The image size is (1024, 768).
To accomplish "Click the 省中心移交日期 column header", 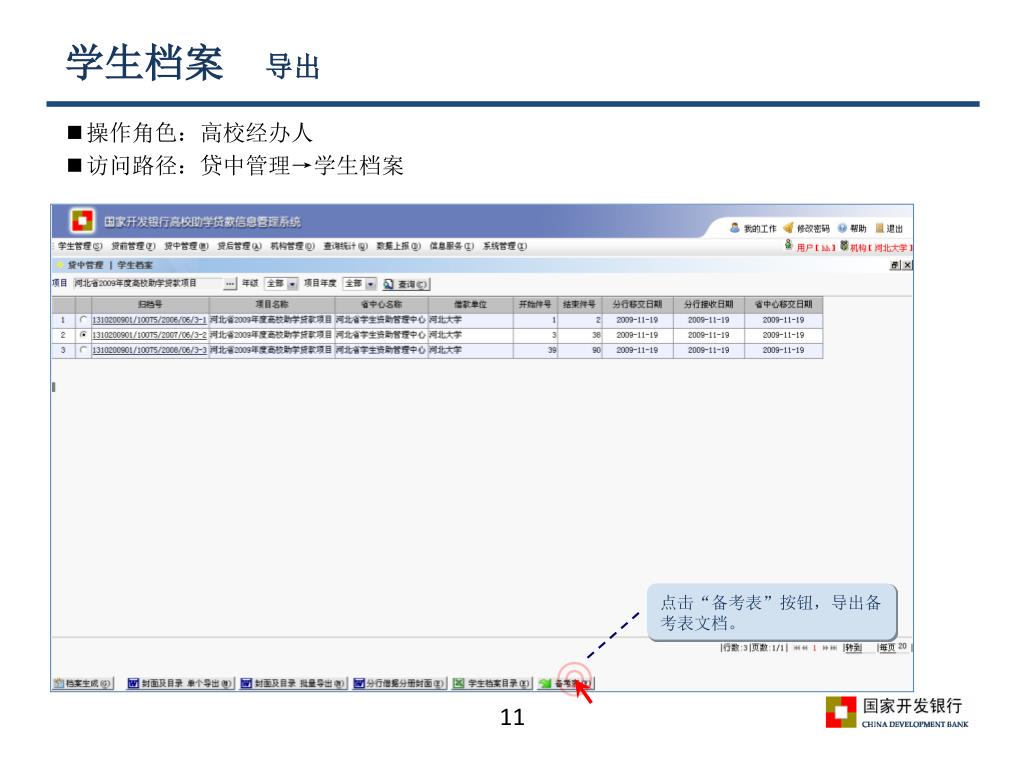I will pos(784,304).
